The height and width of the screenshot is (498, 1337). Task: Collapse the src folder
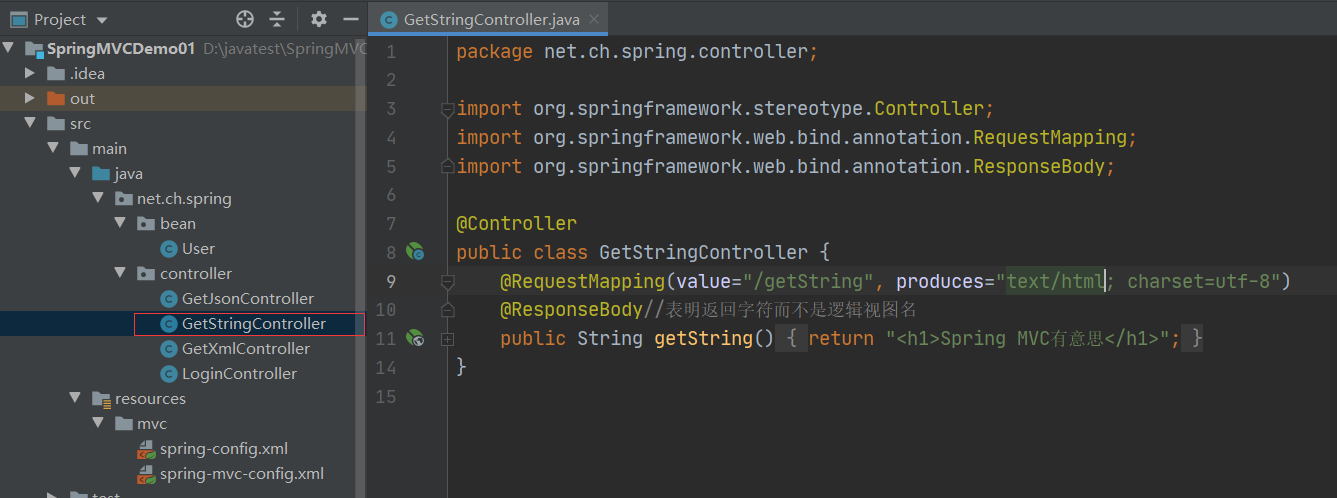pos(30,123)
